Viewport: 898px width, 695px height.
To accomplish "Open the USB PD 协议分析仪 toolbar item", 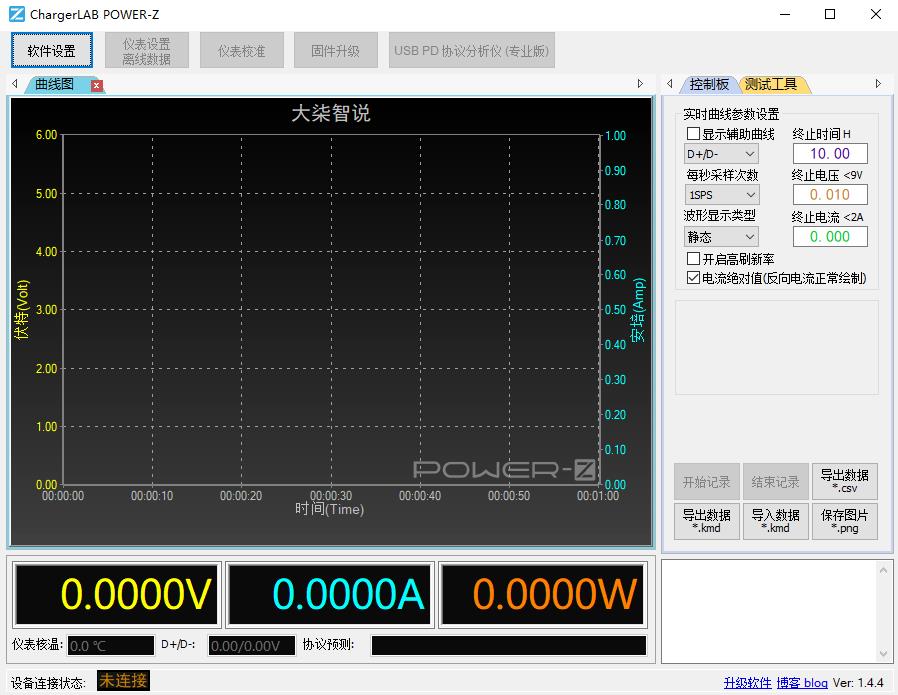I will click(x=471, y=49).
